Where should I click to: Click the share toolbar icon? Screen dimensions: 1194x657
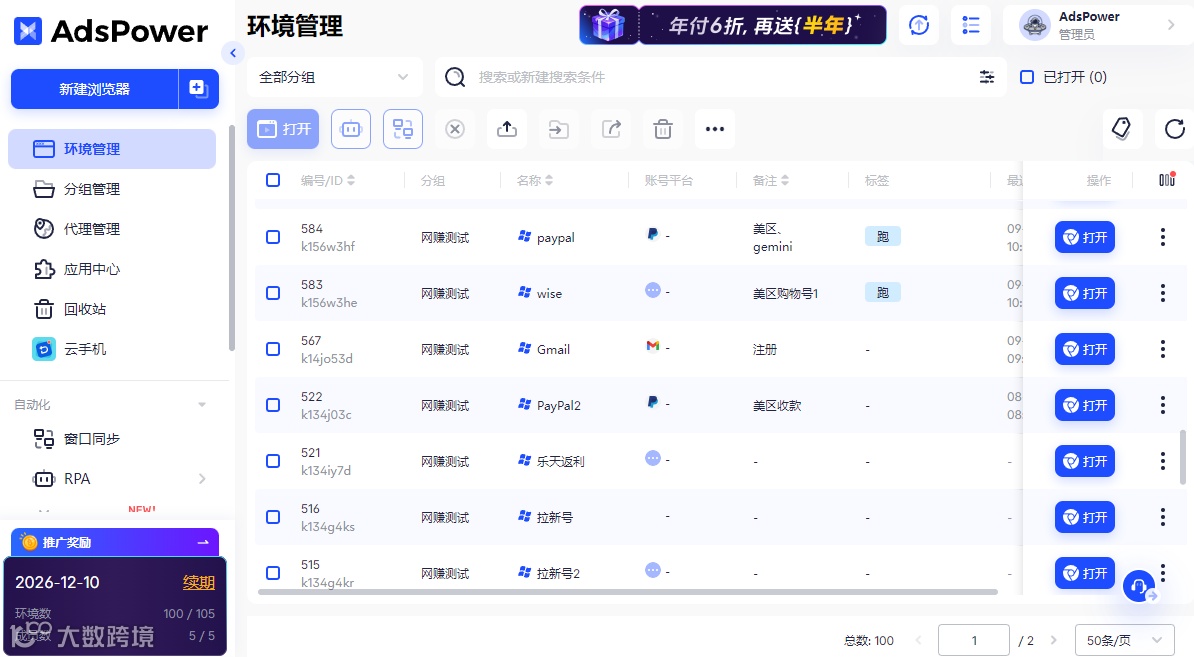pos(611,129)
